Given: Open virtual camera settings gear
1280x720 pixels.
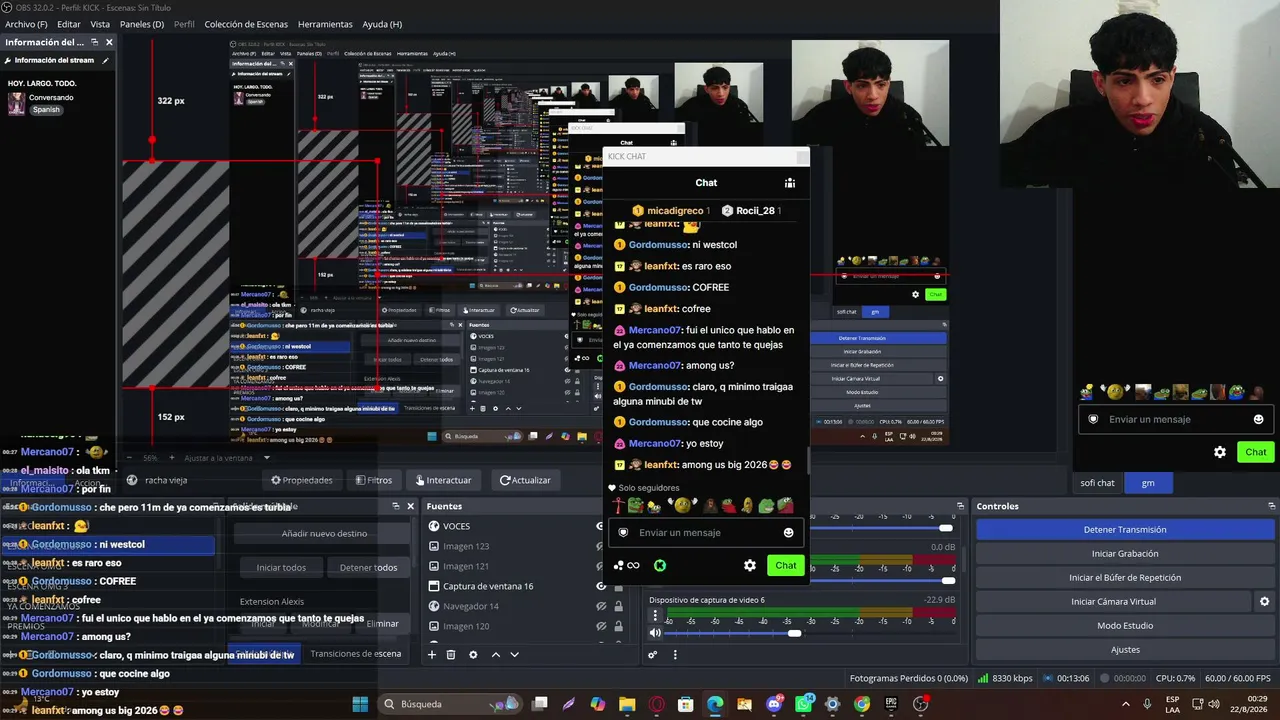Looking at the screenshot, I should click(x=1264, y=602).
